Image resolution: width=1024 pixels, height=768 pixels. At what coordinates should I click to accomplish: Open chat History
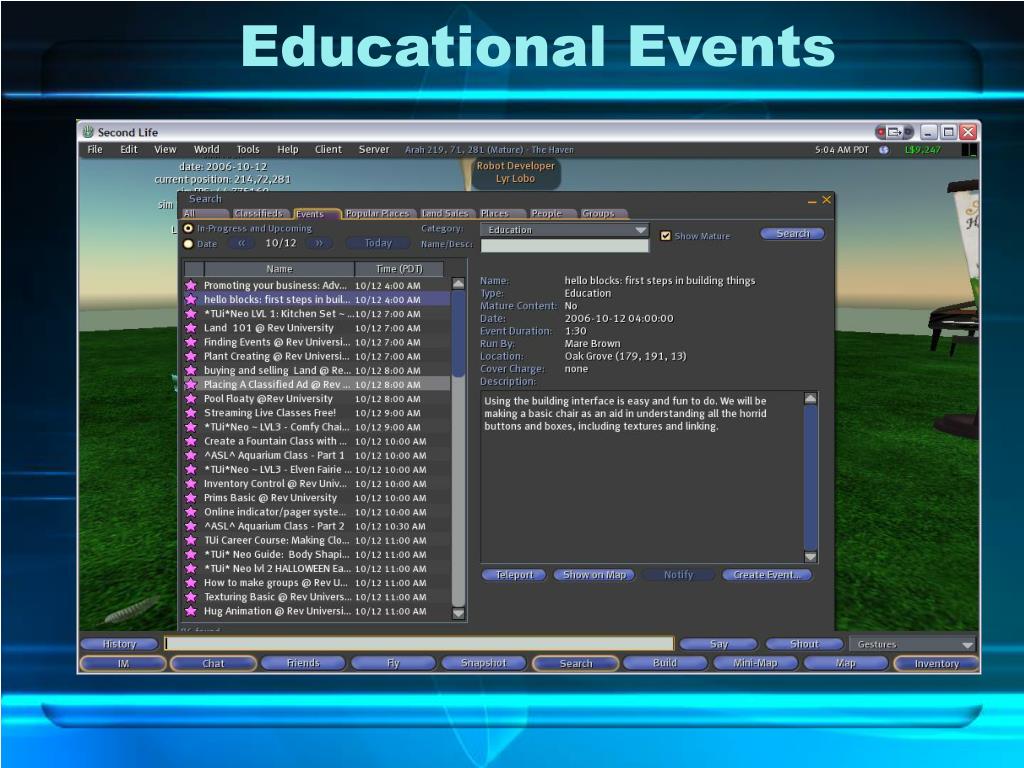pos(120,644)
